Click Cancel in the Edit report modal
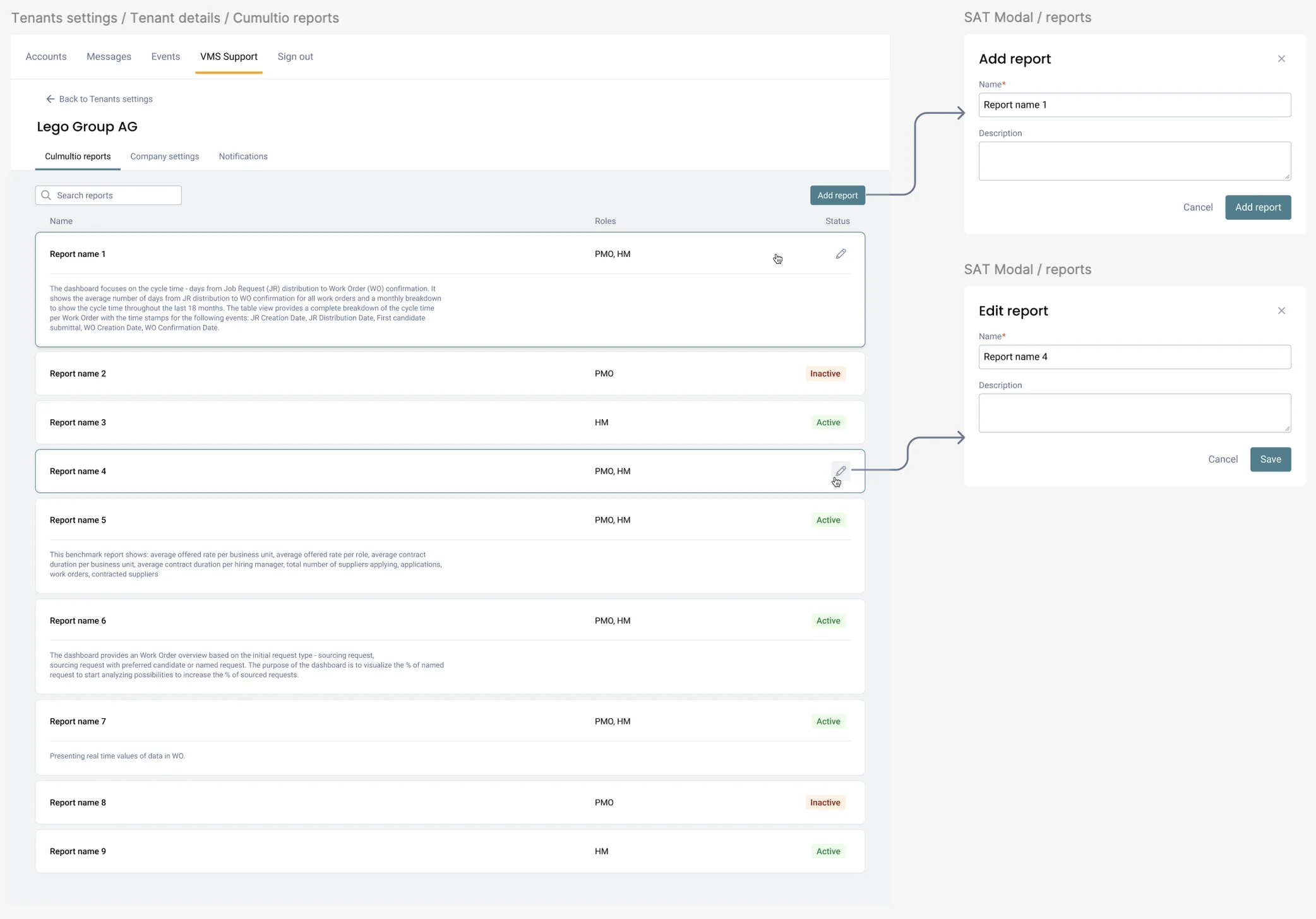 [x=1223, y=459]
